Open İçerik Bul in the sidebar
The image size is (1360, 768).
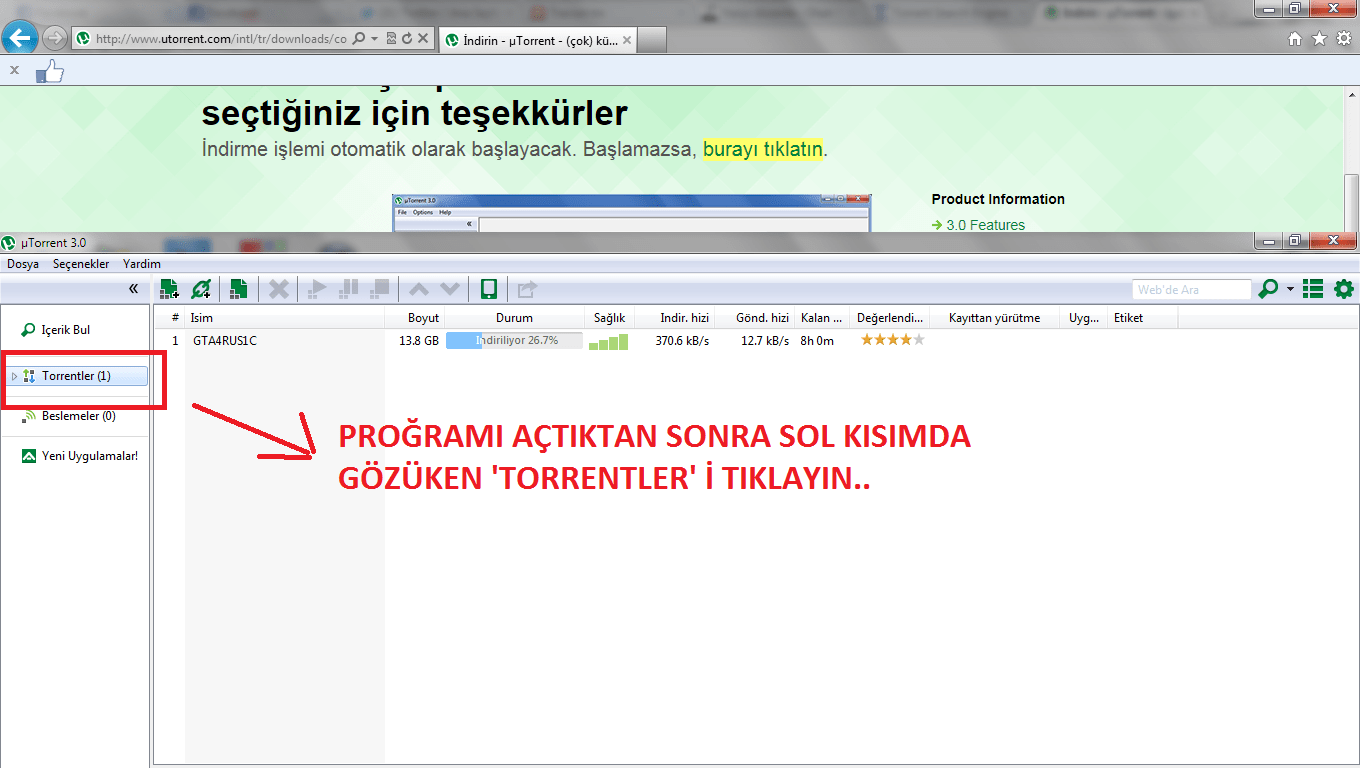coord(66,330)
